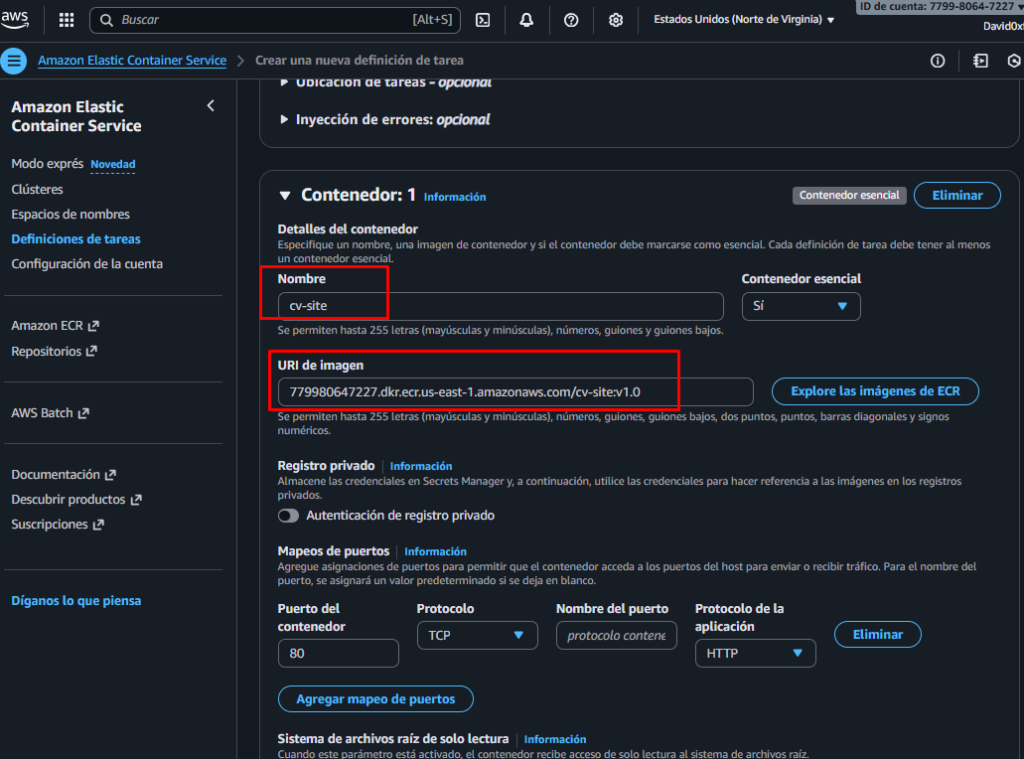This screenshot has width=1024, height=759.
Task: Enable Autenticación de registro privado toggle
Action: coord(288,516)
